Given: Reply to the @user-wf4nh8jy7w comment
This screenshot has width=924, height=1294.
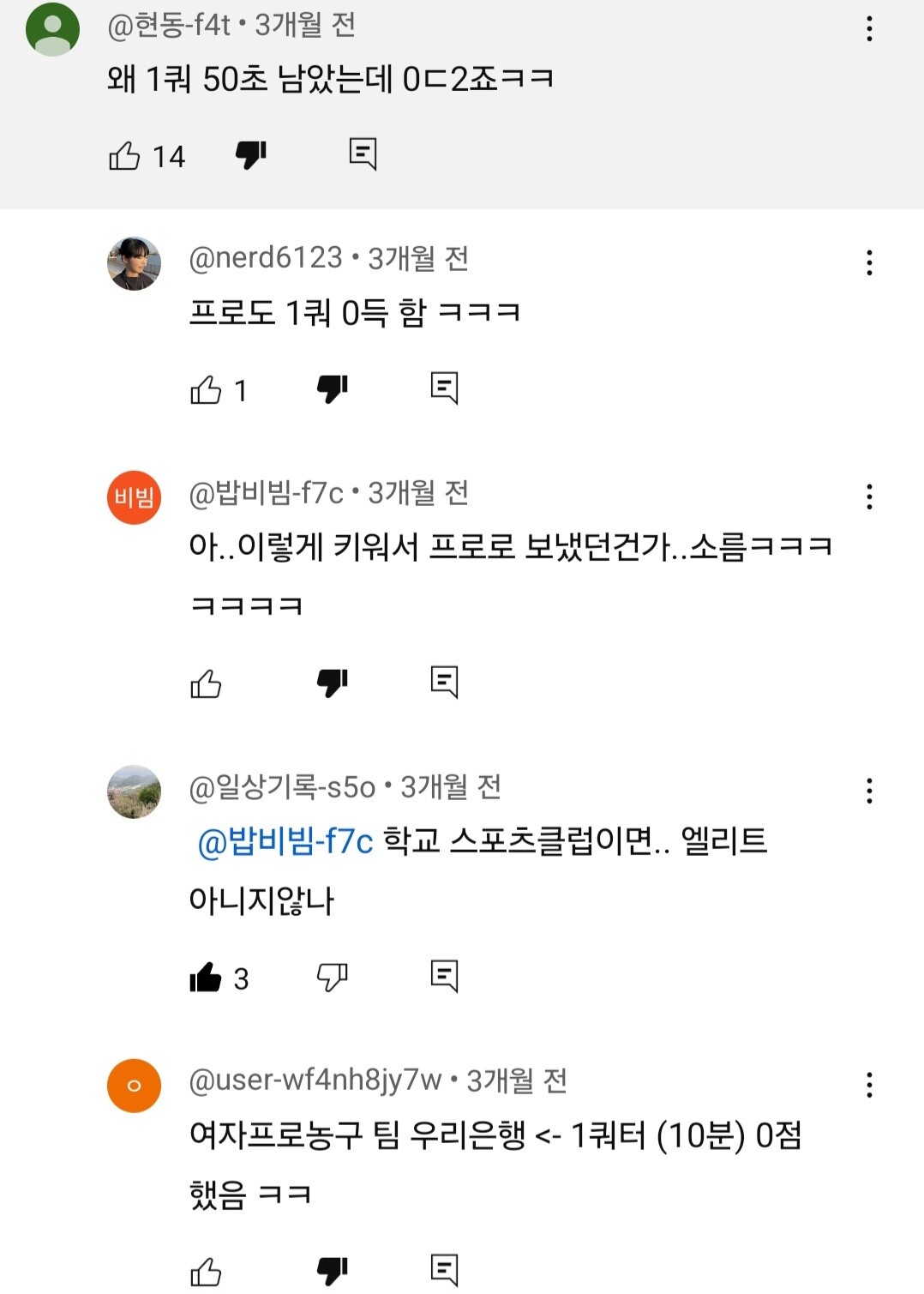Looking at the screenshot, I should click(445, 1271).
